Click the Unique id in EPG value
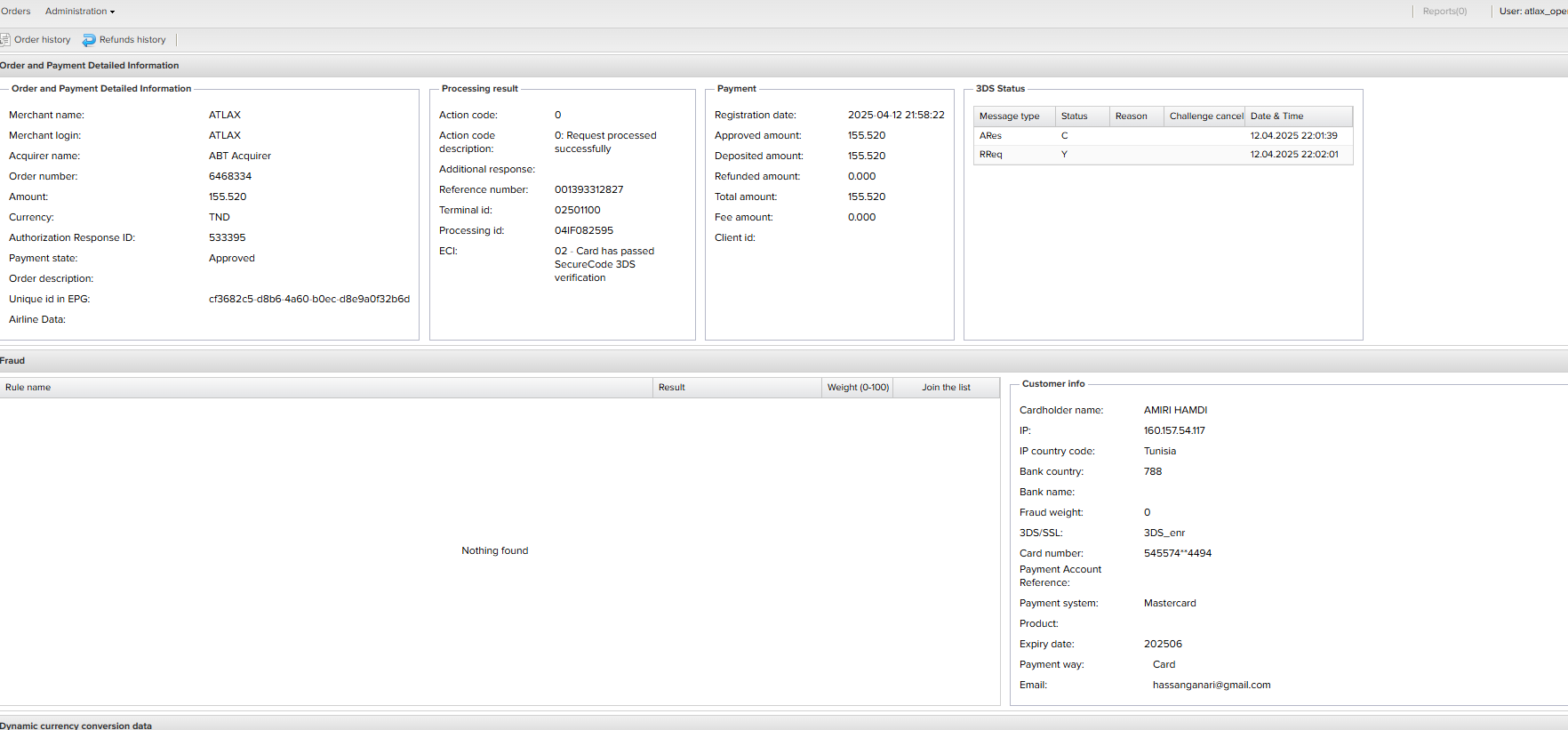Screen dimensions: 1568x730 pyautogui.click(x=308, y=300)
